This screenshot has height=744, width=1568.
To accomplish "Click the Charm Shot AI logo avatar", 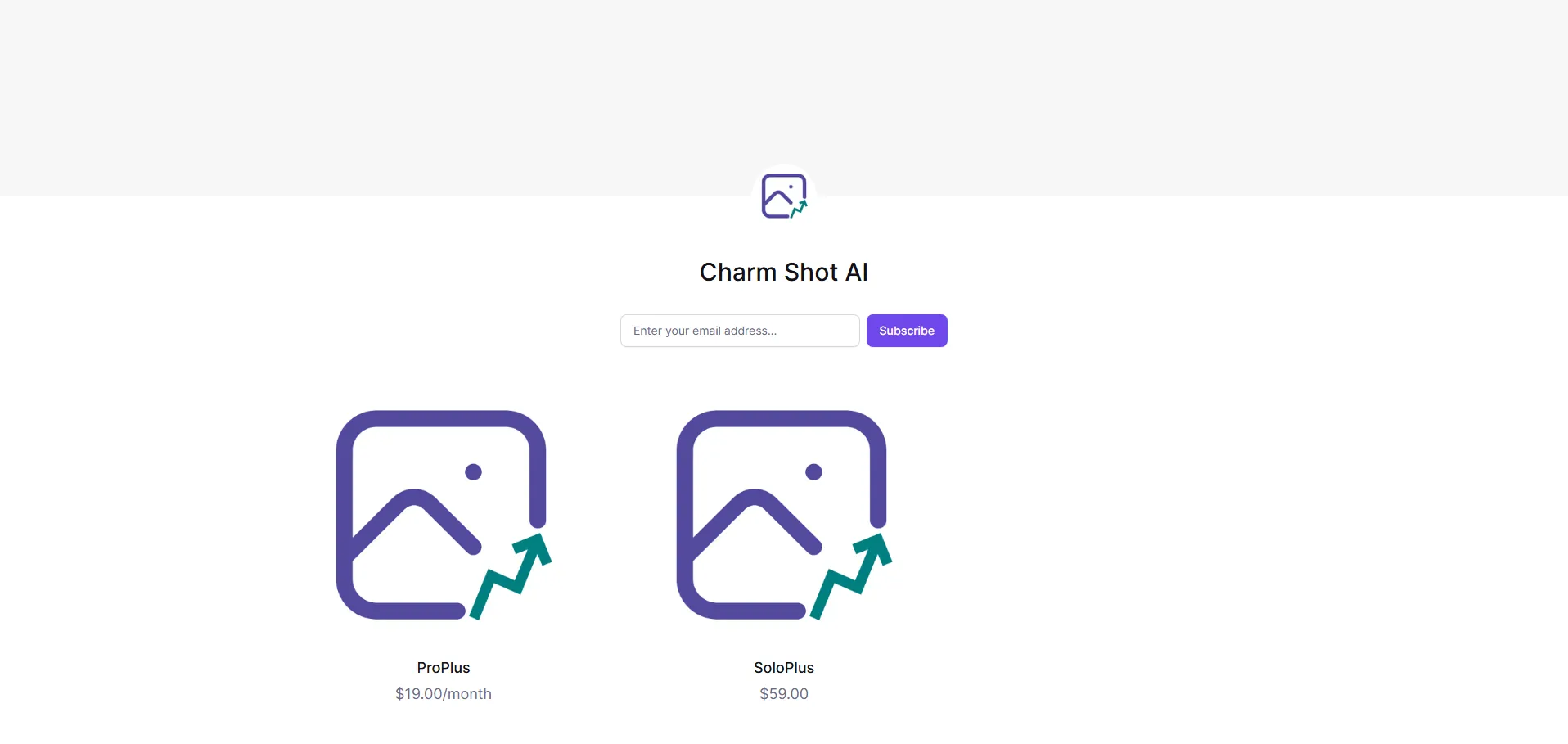I will click(783, 196).
